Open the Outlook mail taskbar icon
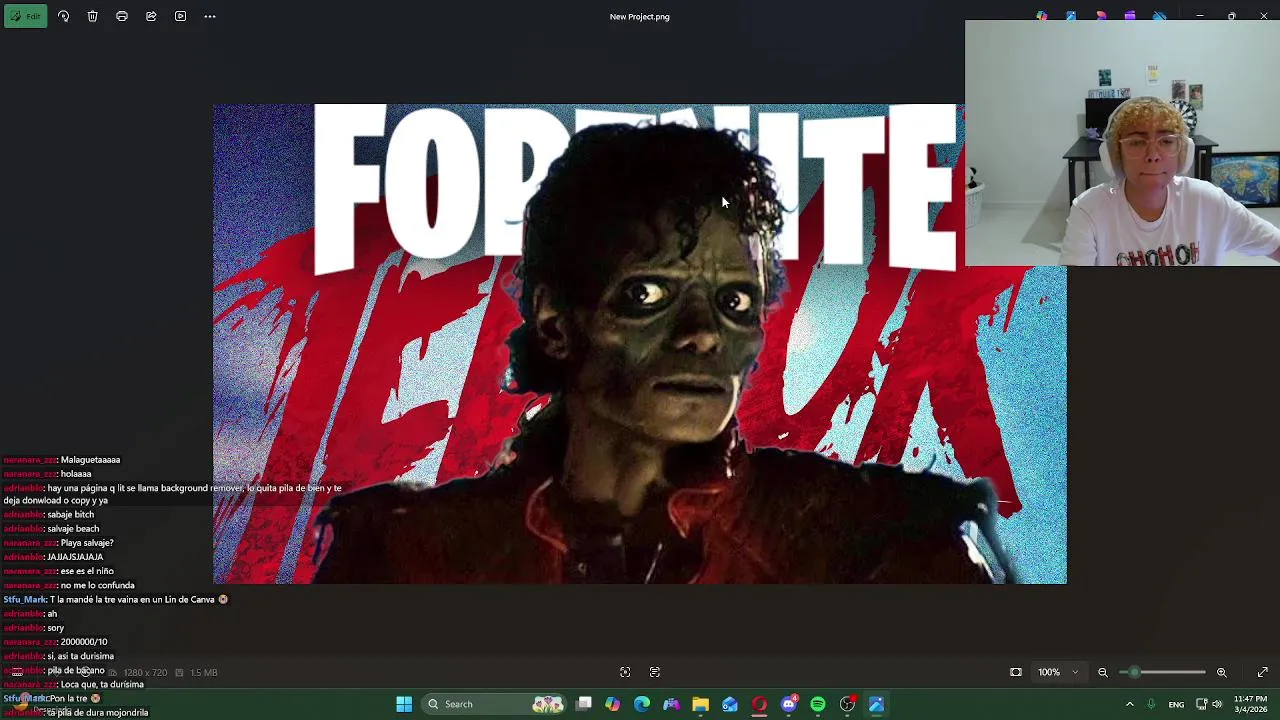This screenshot has height=720, width=1280. pyautogui.click(x=730, y=704)
